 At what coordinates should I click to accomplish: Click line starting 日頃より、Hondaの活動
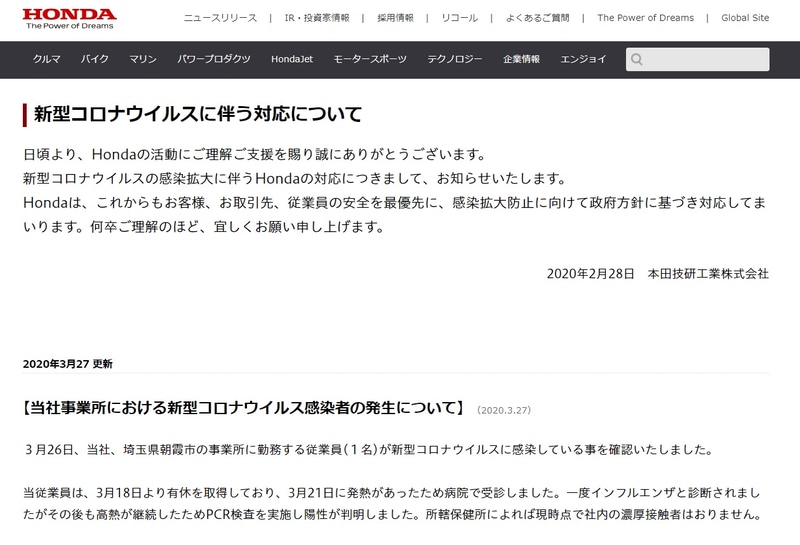click(x=255, y=154)
